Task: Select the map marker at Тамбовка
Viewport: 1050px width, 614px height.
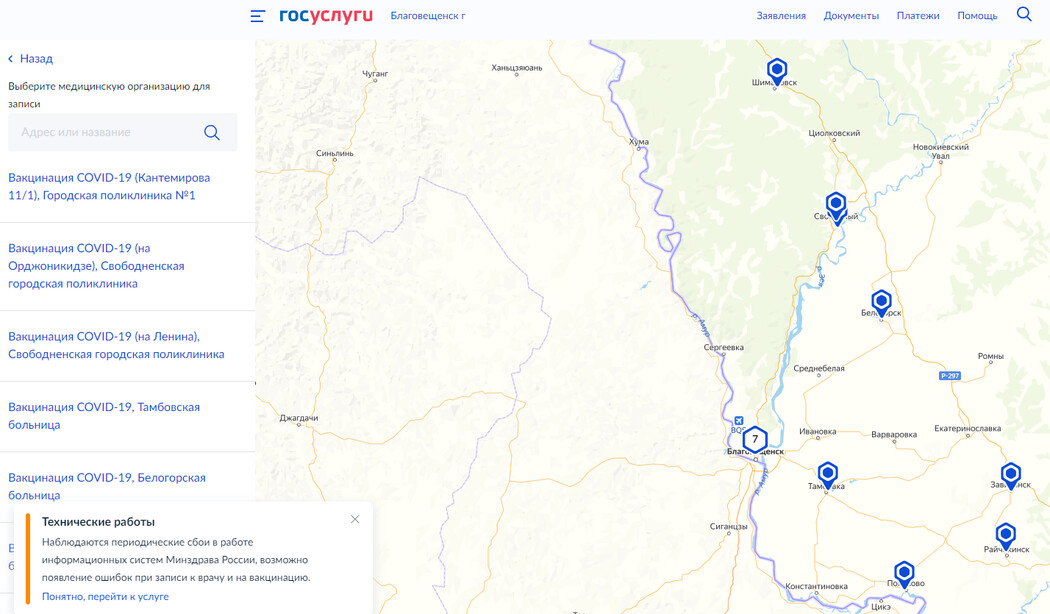Action: [828, 475]
